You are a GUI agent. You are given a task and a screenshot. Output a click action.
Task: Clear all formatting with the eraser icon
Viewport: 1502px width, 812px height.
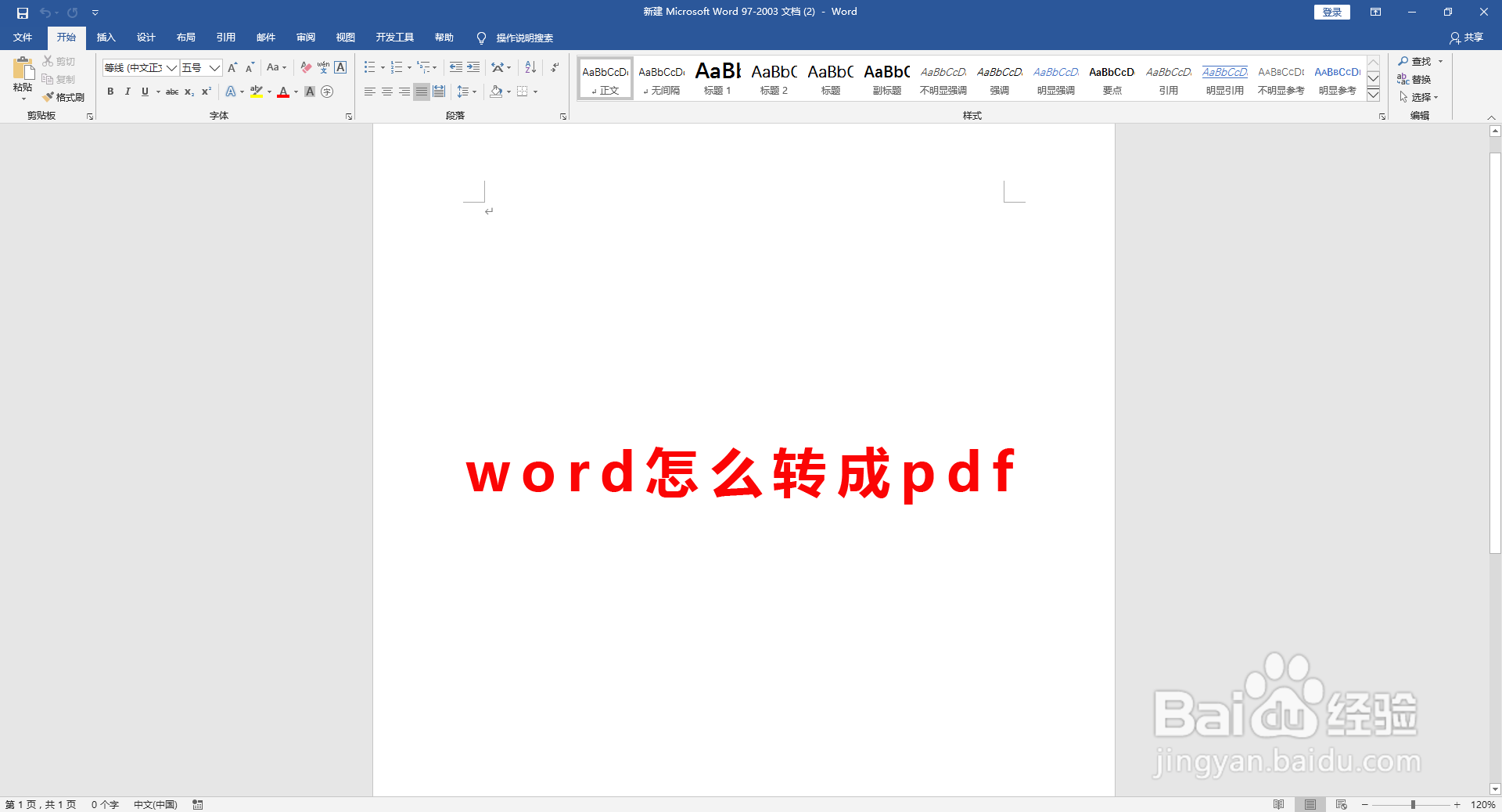(x=306, y=67)
